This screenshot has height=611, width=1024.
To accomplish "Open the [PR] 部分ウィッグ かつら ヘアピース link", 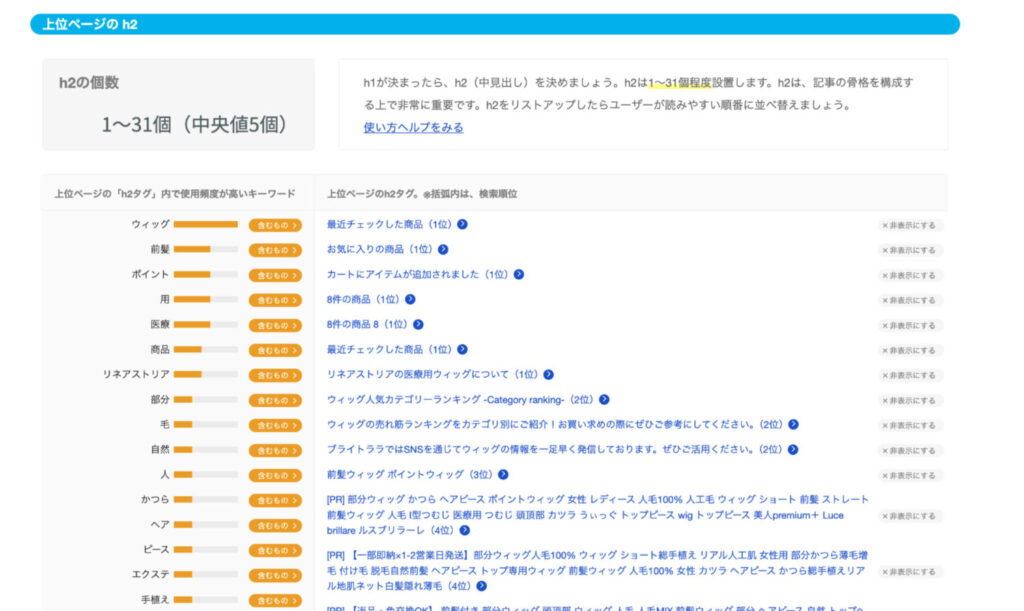I will point(598,515).
